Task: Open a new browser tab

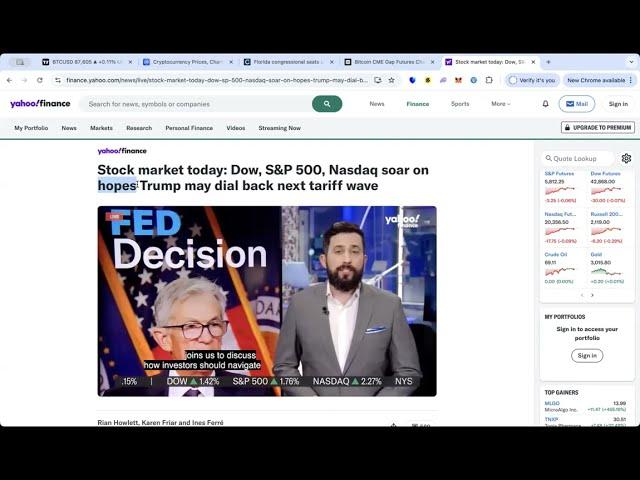Action: [x=548, y=62]
